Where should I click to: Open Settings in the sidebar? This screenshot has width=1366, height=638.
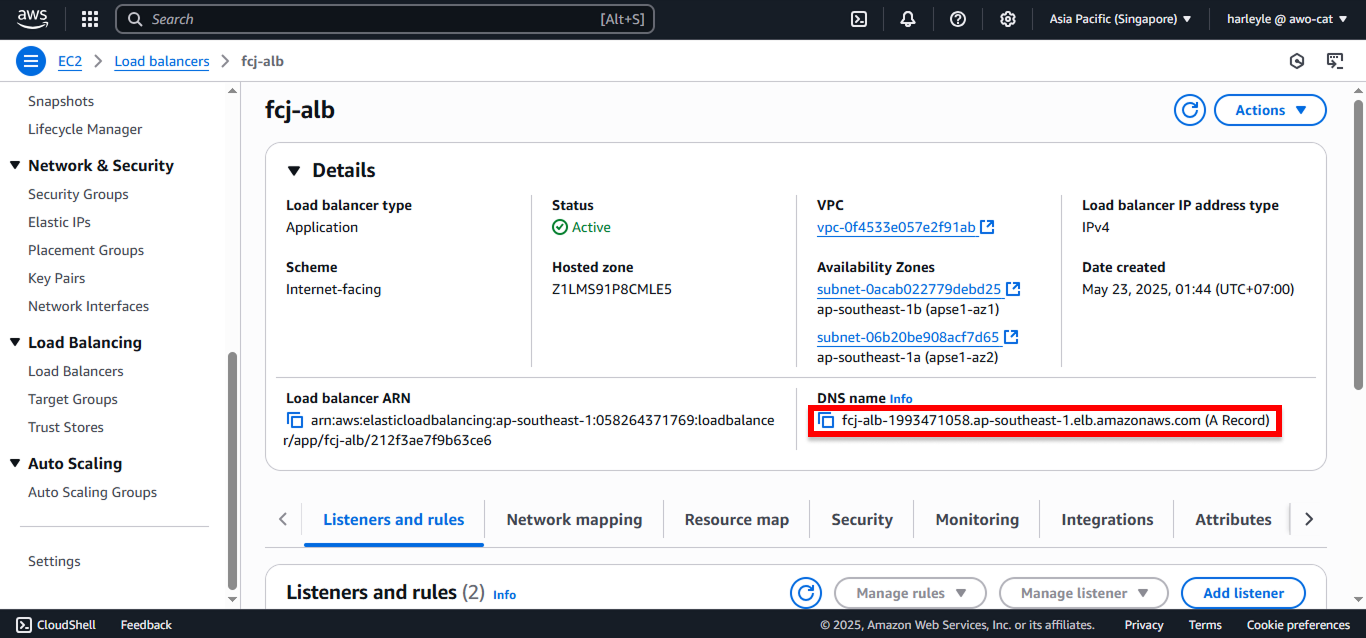pyautogui.click(x=54, y=561)
